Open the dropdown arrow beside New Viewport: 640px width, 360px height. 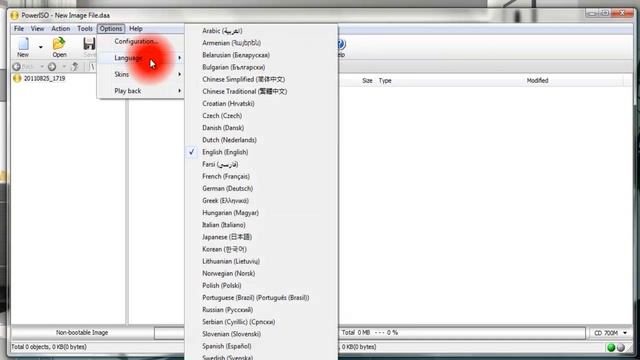pos(40,47)
